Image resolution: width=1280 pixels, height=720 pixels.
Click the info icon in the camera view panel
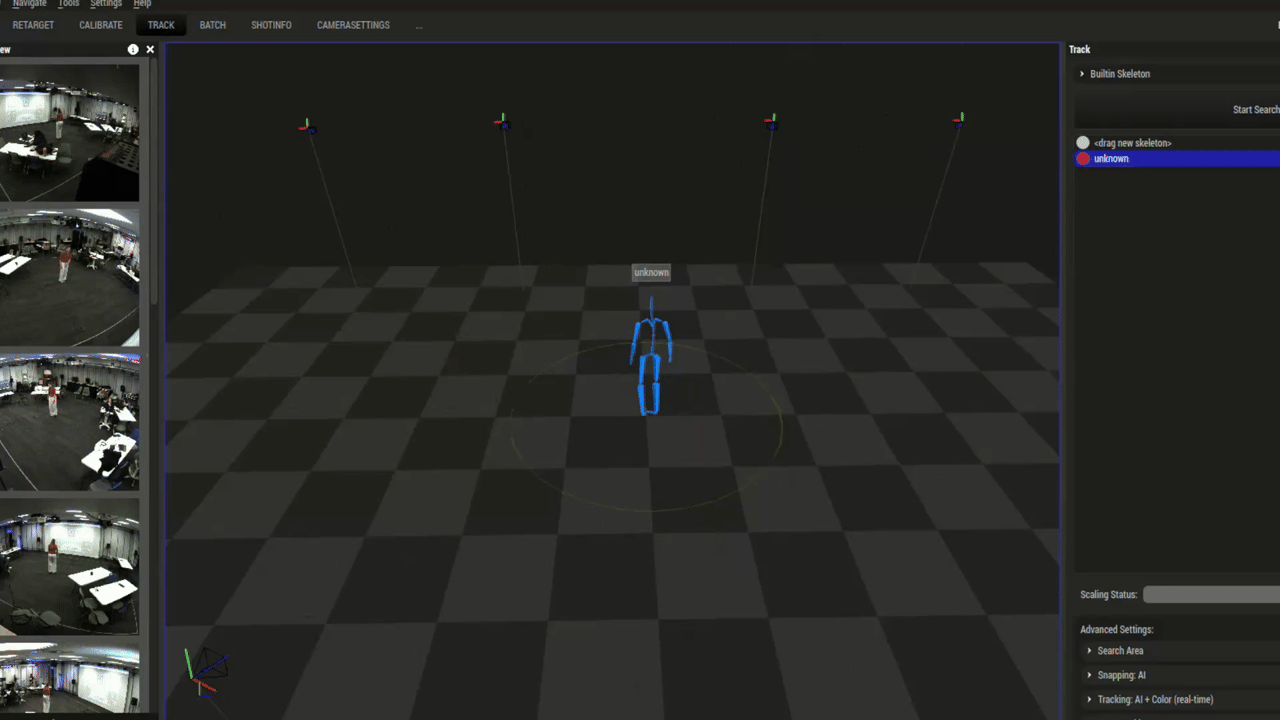click(x=133, y=49)
